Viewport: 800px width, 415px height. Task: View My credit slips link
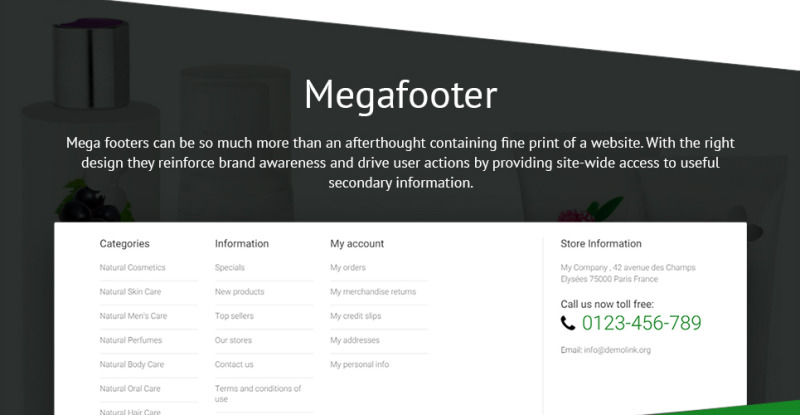(x=356, y=316)
